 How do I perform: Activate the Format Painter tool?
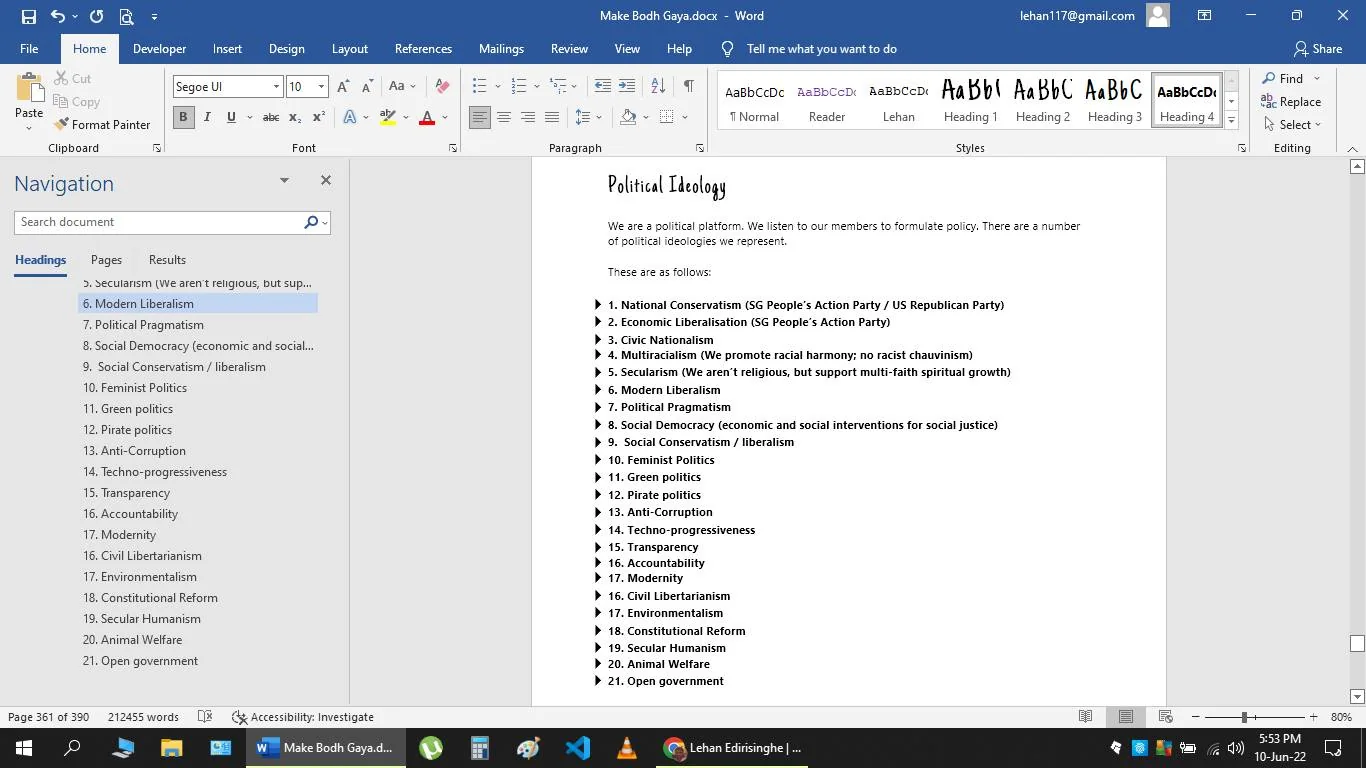tap(102, 125)
